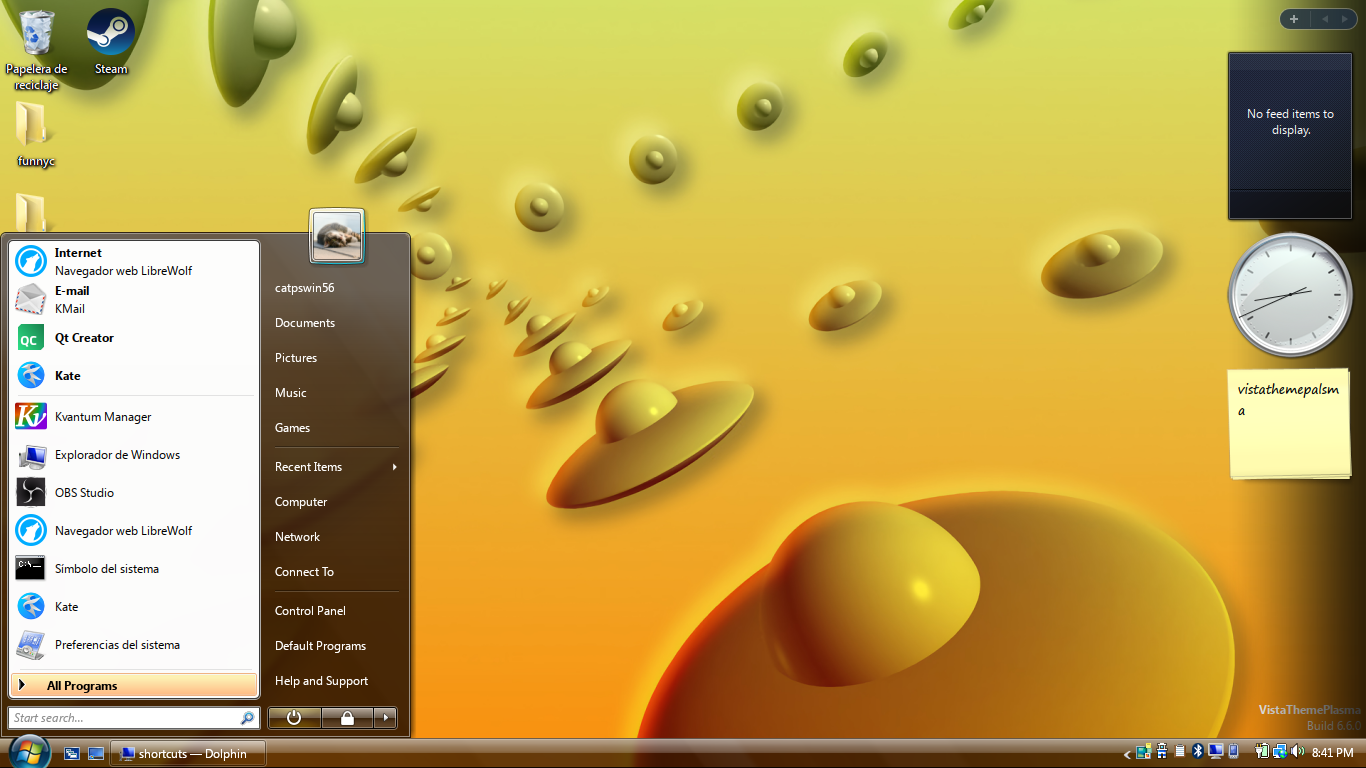
Task: Open the shutdown options arrow
Action: [x=385, y=717]
